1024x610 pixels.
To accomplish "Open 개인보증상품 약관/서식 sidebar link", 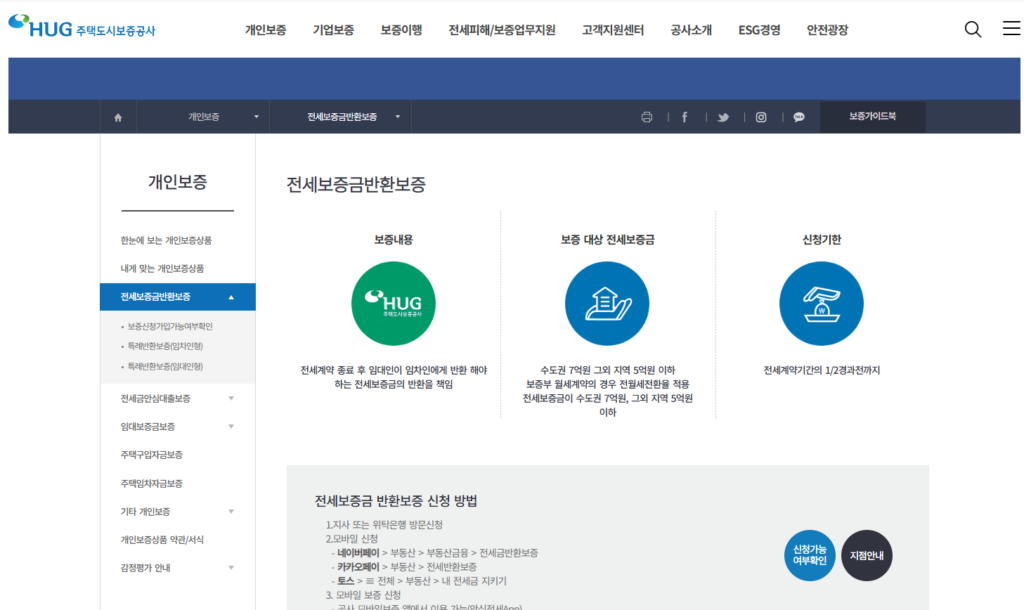I will pyautogui.click(x=162, y=539).
